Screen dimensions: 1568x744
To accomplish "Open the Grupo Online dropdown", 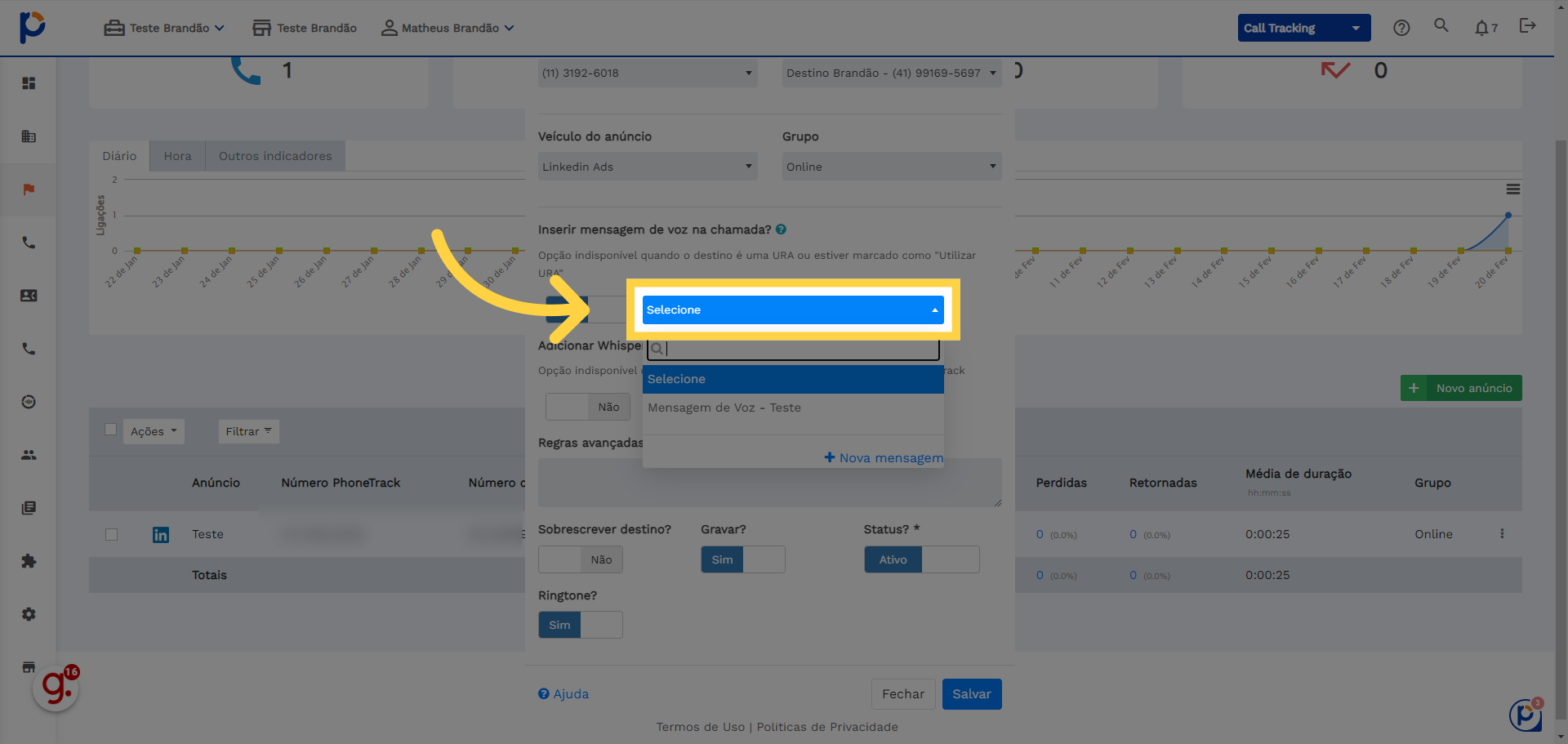I will pyautogui.click(x=892, y=167).
